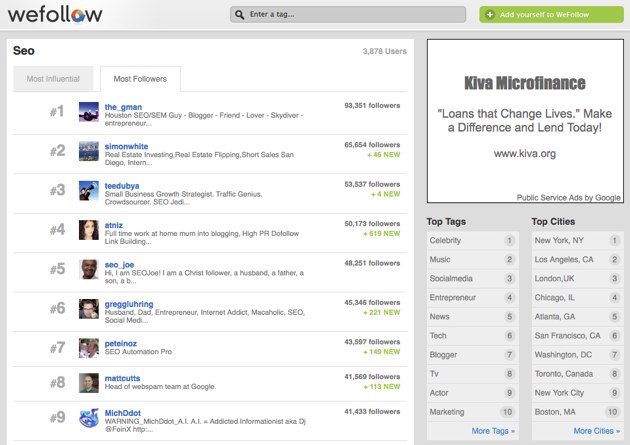Open News tag
The width and height of the screenshot is (630, 445).
tap(472, 316)
